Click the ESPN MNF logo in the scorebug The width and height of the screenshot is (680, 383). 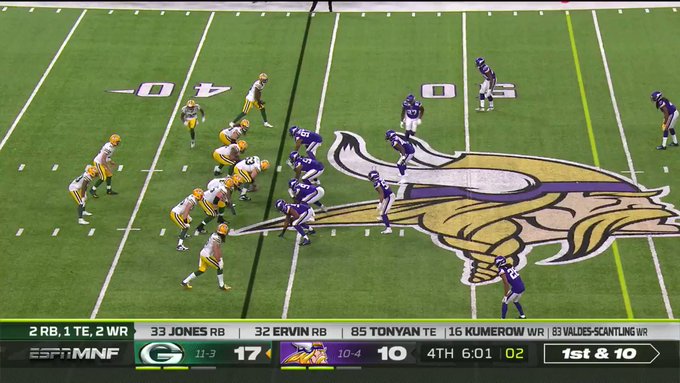point(74,354)
